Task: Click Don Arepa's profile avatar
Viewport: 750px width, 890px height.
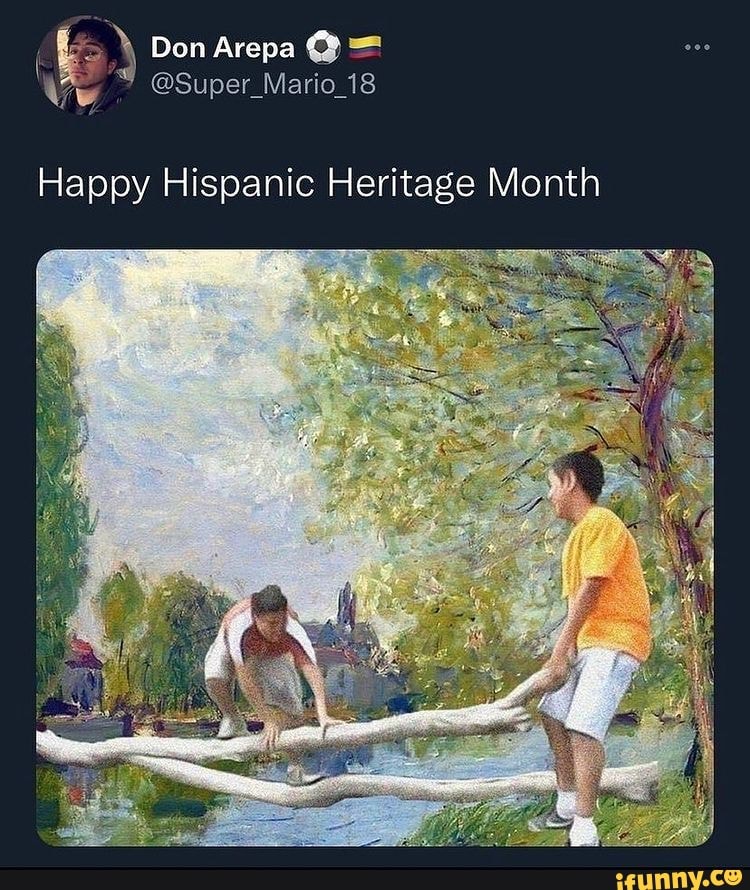Action: (x=85, y=64)
